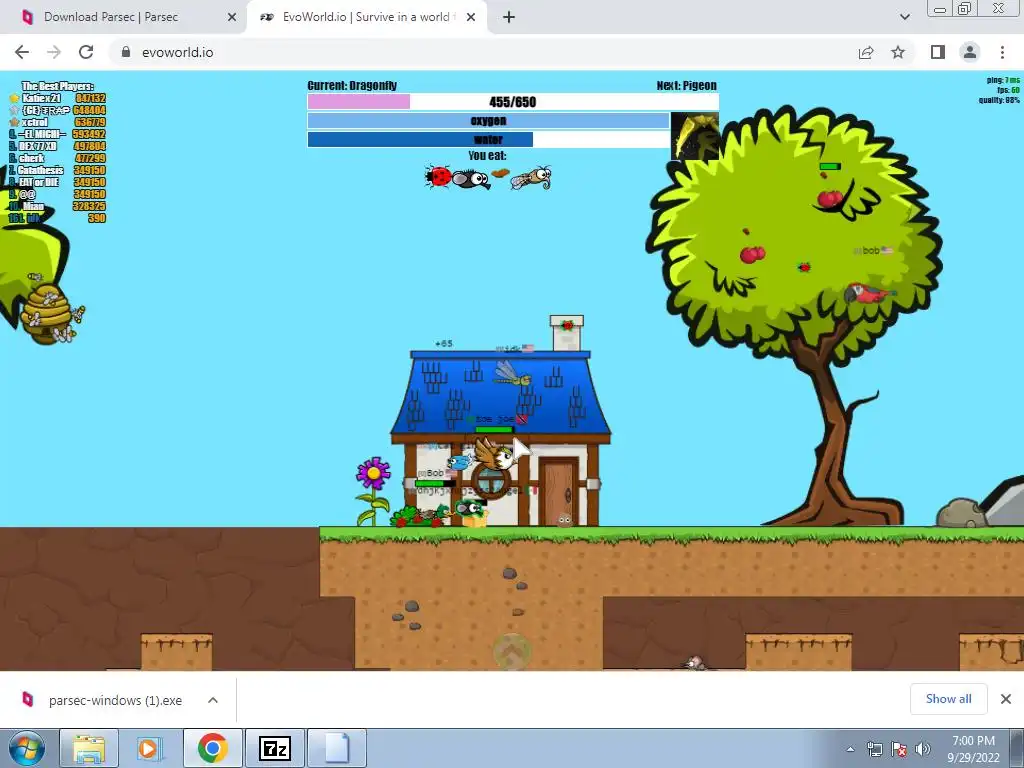This screenshot has width=1024, height=768.
Task: Click the wooden house door
Action: (557, 491)
